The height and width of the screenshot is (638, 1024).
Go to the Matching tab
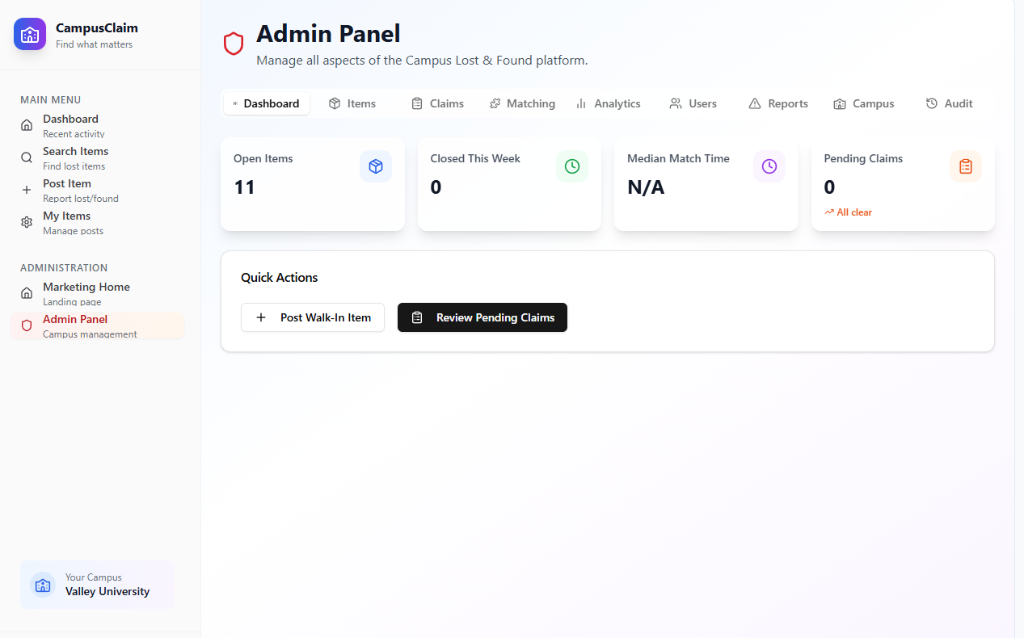pyautogui.click(x=522, y=103)
